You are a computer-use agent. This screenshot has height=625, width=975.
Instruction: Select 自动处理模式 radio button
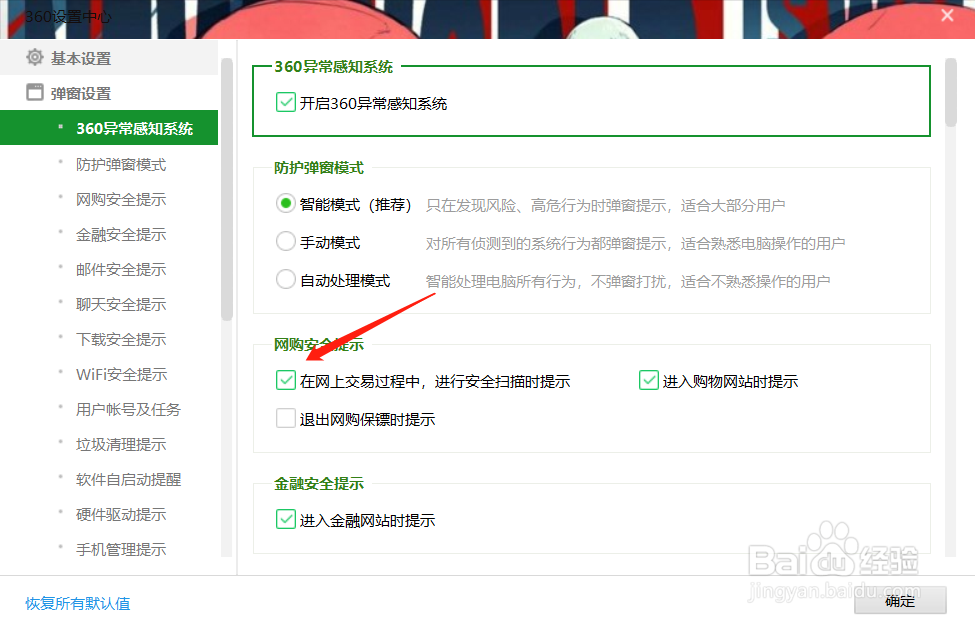[285, 279]
